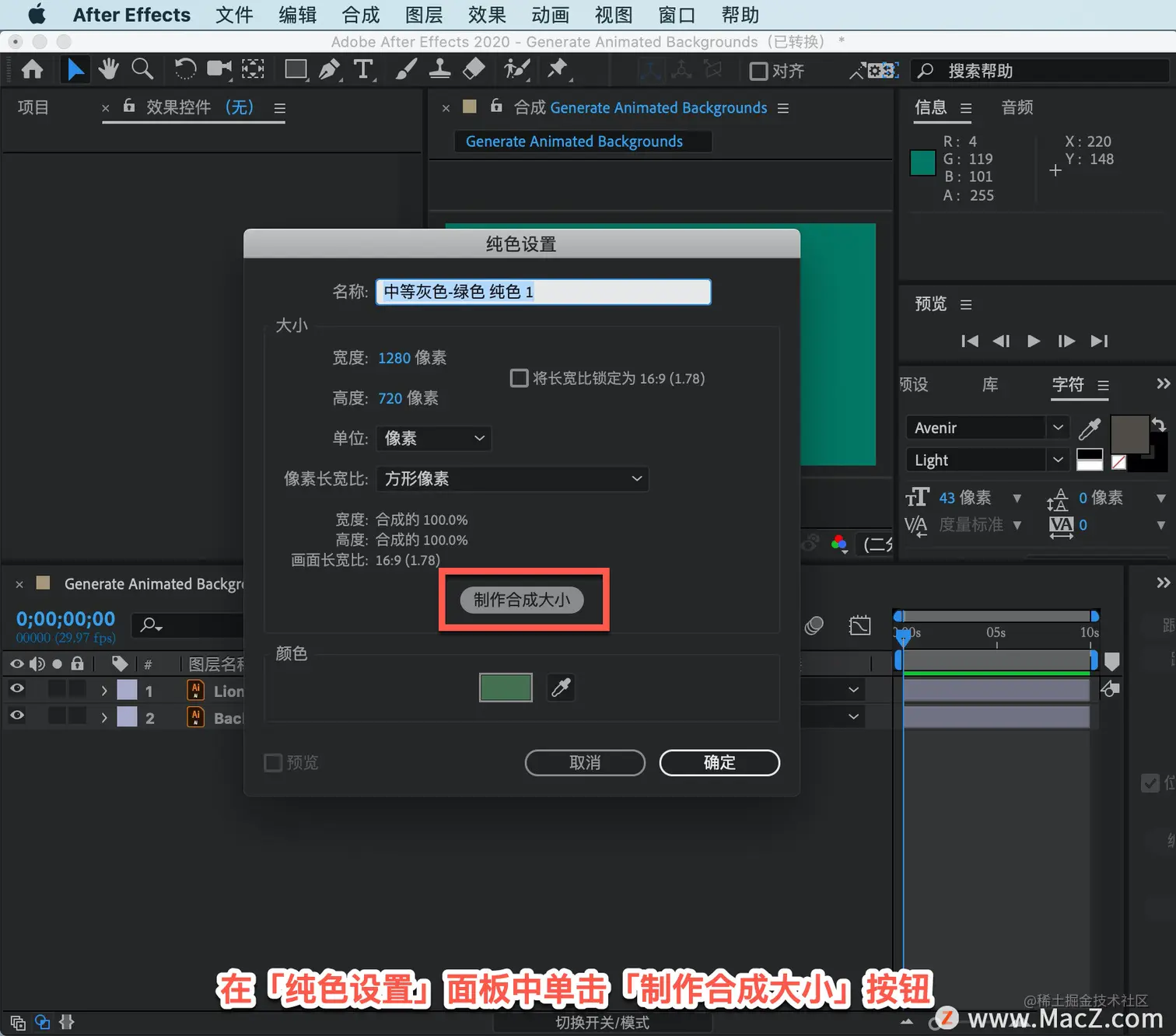The image size is (1176, 1036).
Task: Click the Home icon in toolbar
Action: click(32, 70)
